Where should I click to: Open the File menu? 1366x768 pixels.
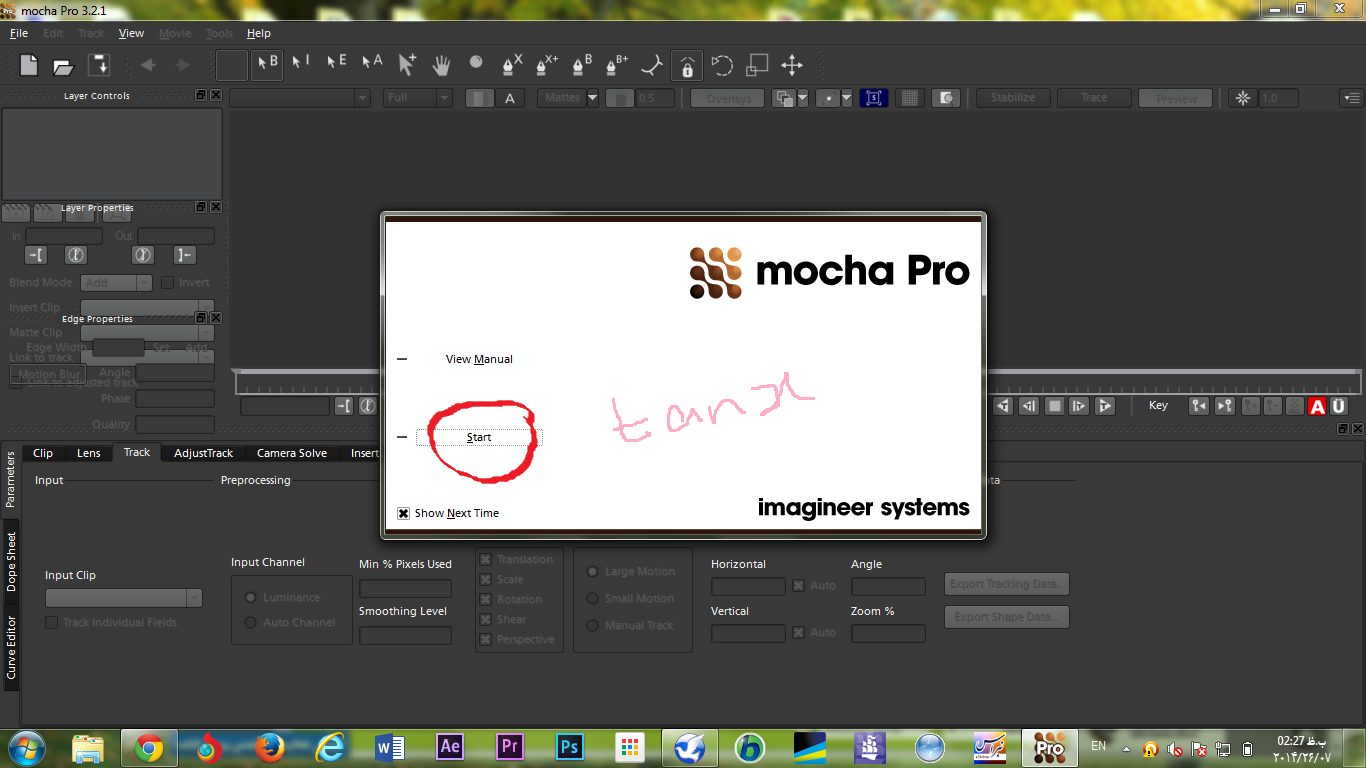(x=19, y=33)
